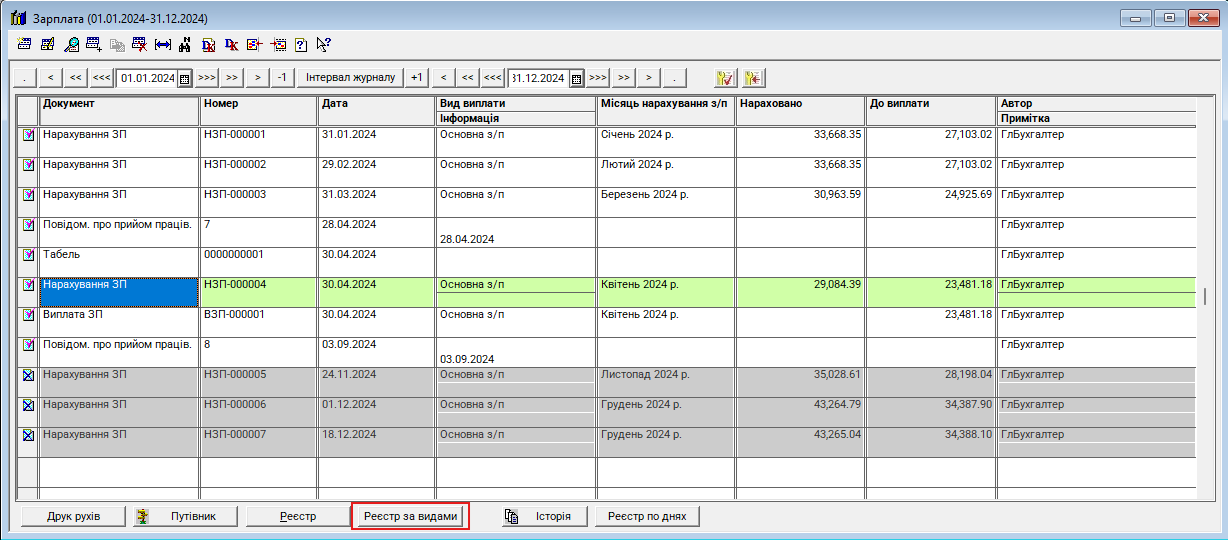Viewport: 1228px width, 540px height.
Task: Click the Нараховано column header
Action: click(x=799, y=104)
